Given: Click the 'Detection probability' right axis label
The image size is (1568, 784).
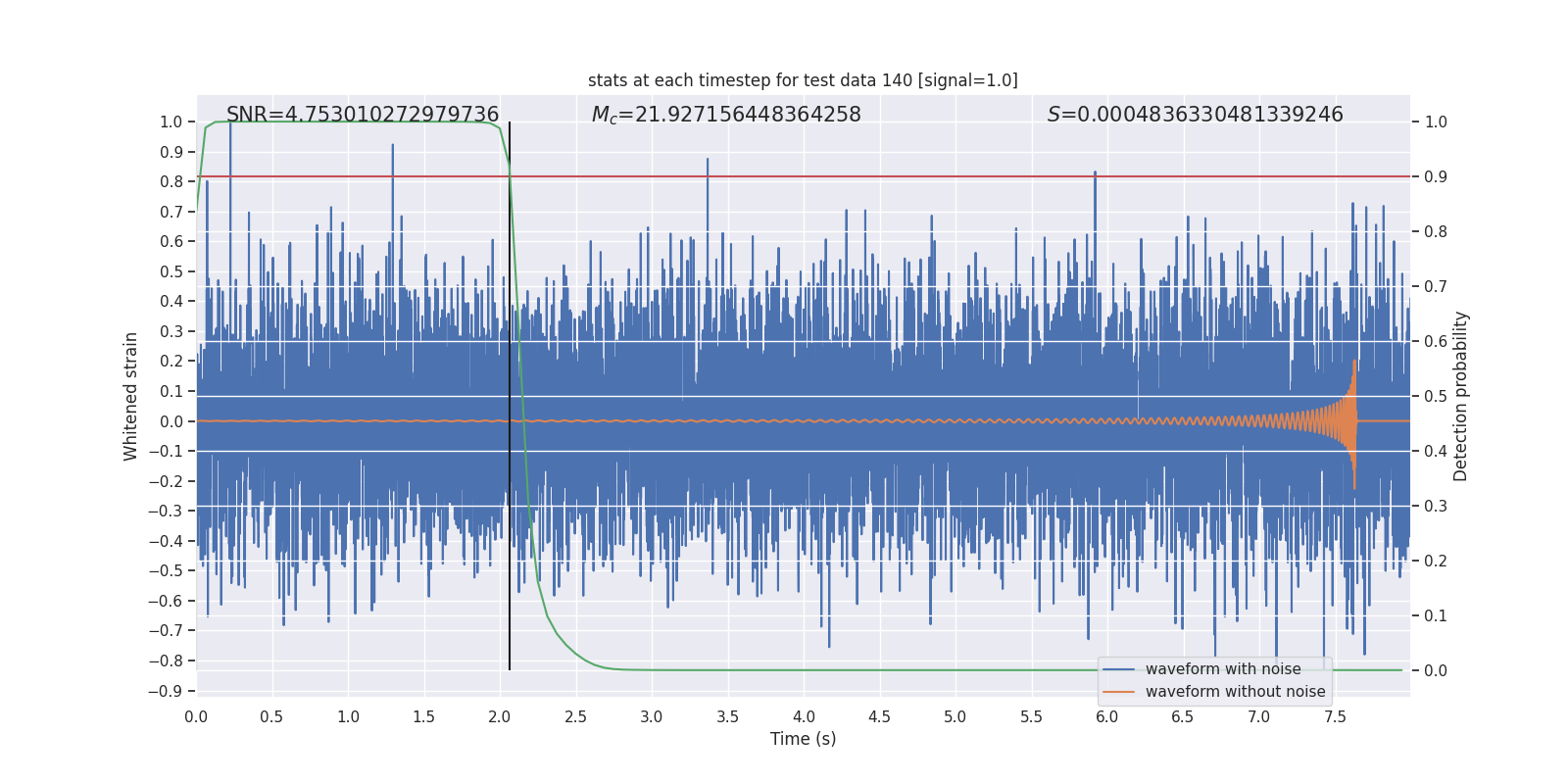Looking at the screenshot, I should (1460, 396).
